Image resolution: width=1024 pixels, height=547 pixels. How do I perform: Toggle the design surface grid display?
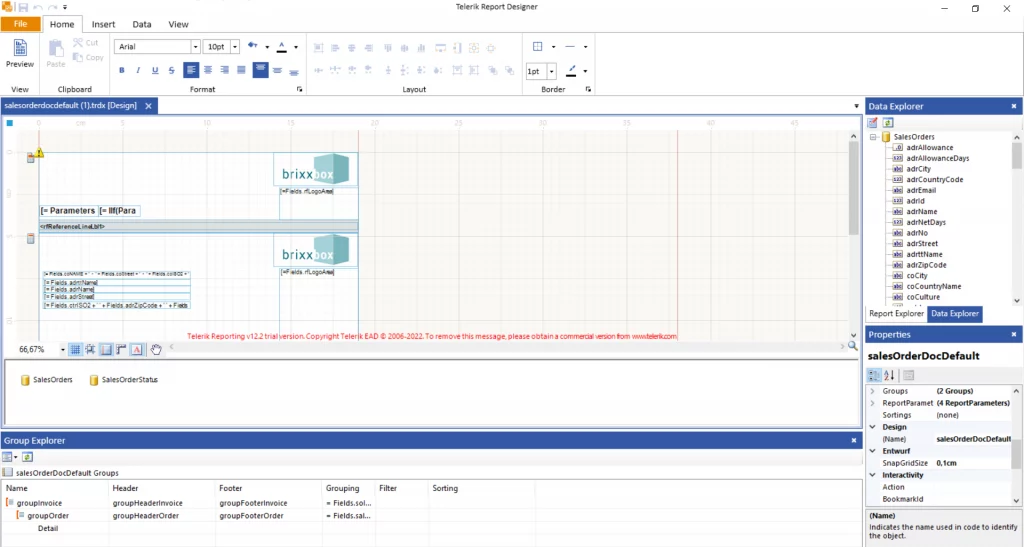click(x=75, y=350)
